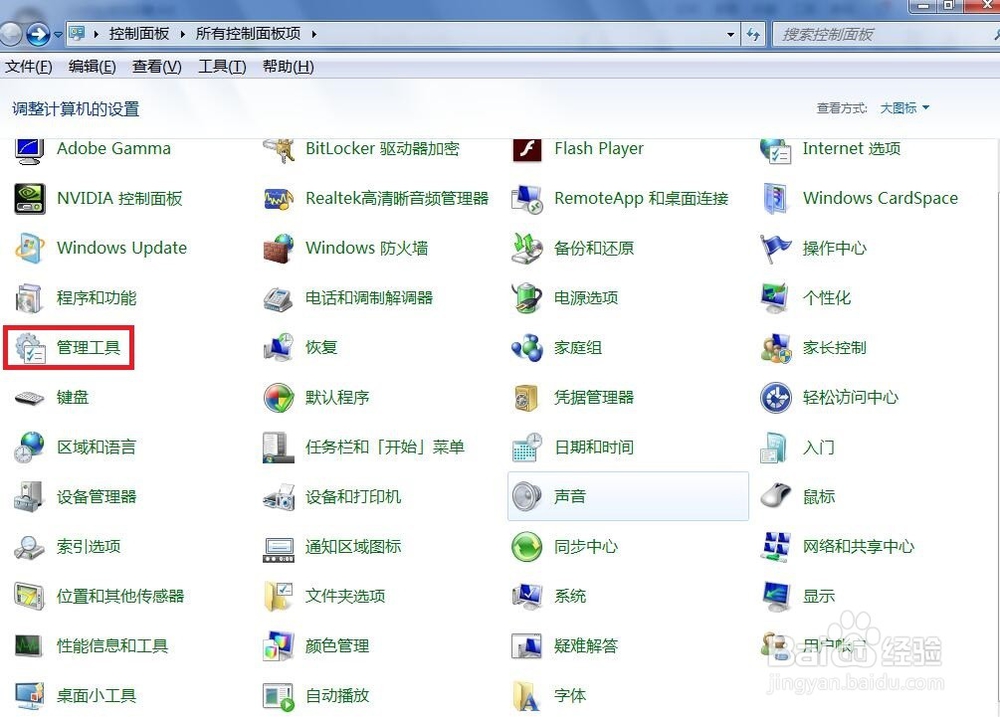Open the 日期和时间 calendar icon
The height and width of the screenshot is (717, 1000).
(x=527, y=447)
